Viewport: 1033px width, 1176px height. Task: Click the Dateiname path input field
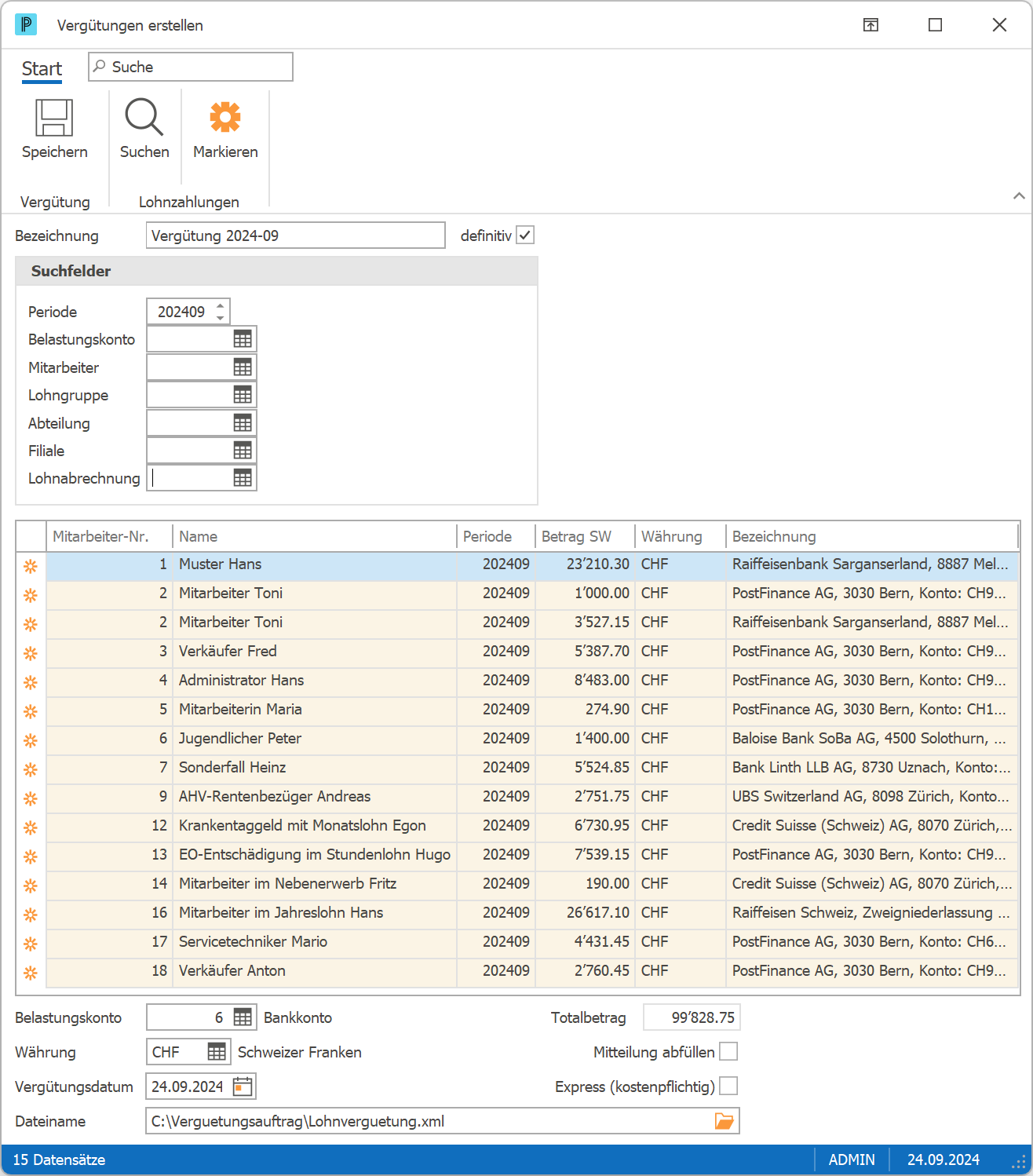point(443,1121)
